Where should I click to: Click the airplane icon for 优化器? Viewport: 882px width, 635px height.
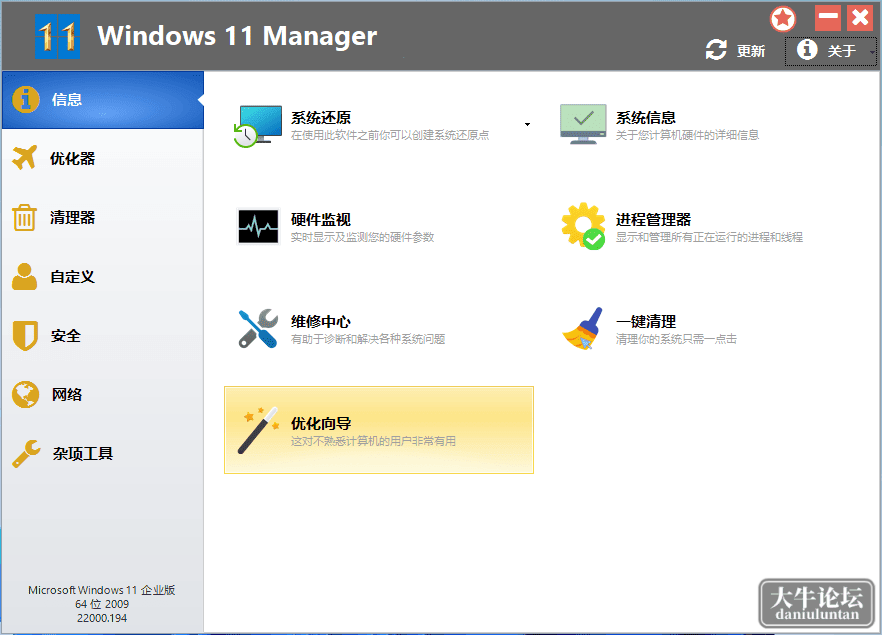point(24,158)
